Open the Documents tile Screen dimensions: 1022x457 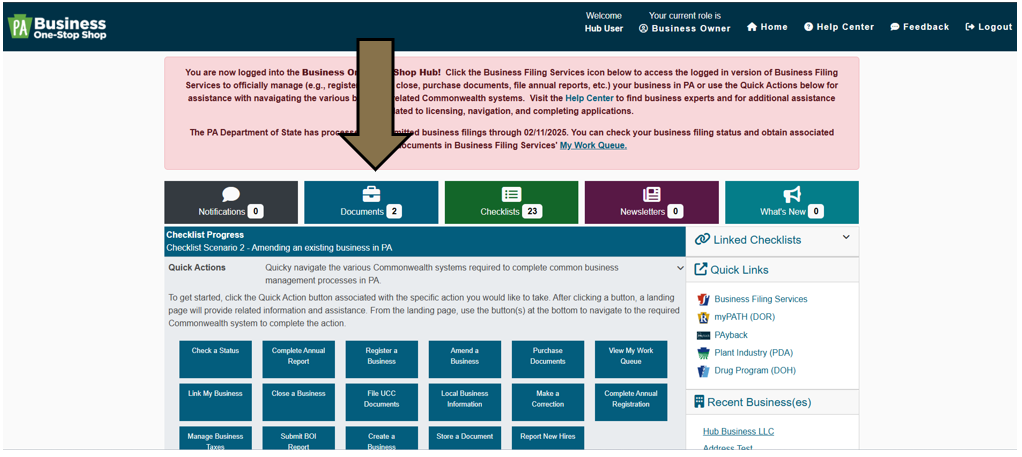(371, 203)
